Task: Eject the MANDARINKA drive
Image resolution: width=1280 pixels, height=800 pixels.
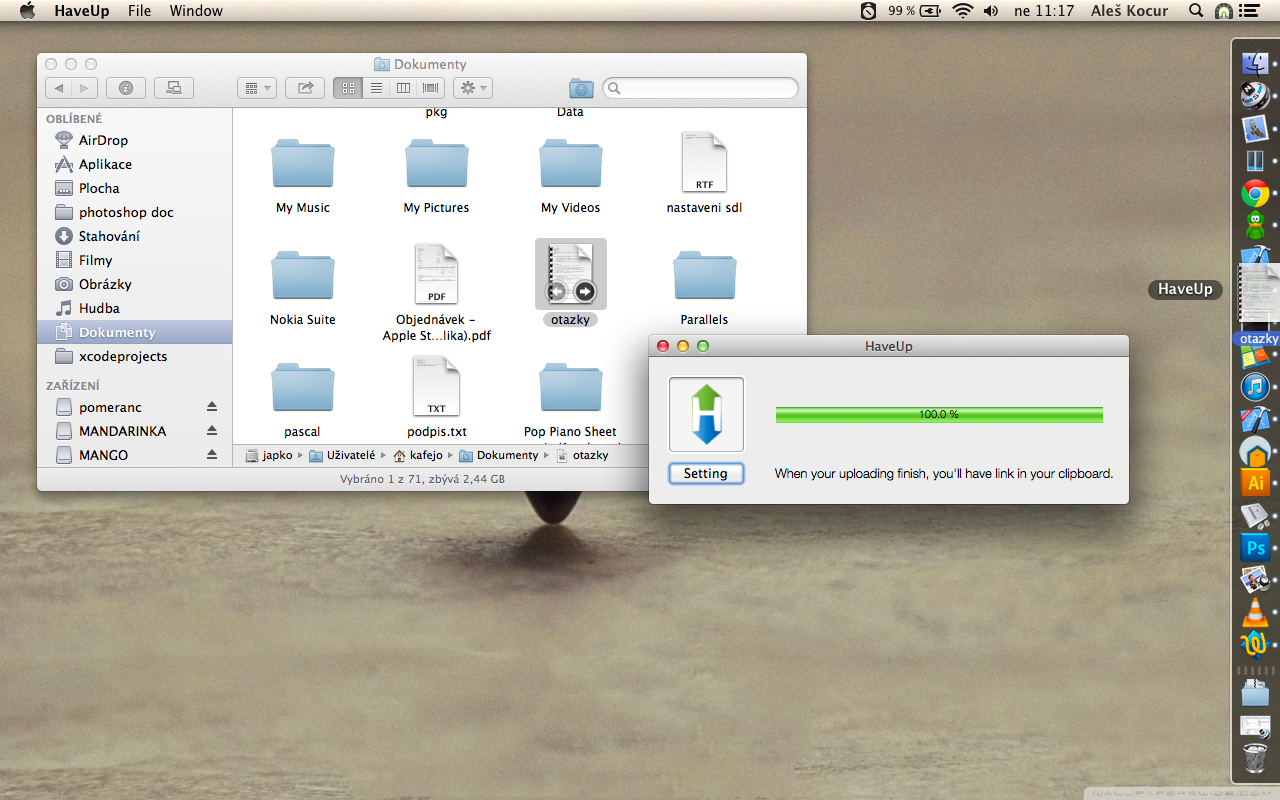Action: click(x=212, y=431)
